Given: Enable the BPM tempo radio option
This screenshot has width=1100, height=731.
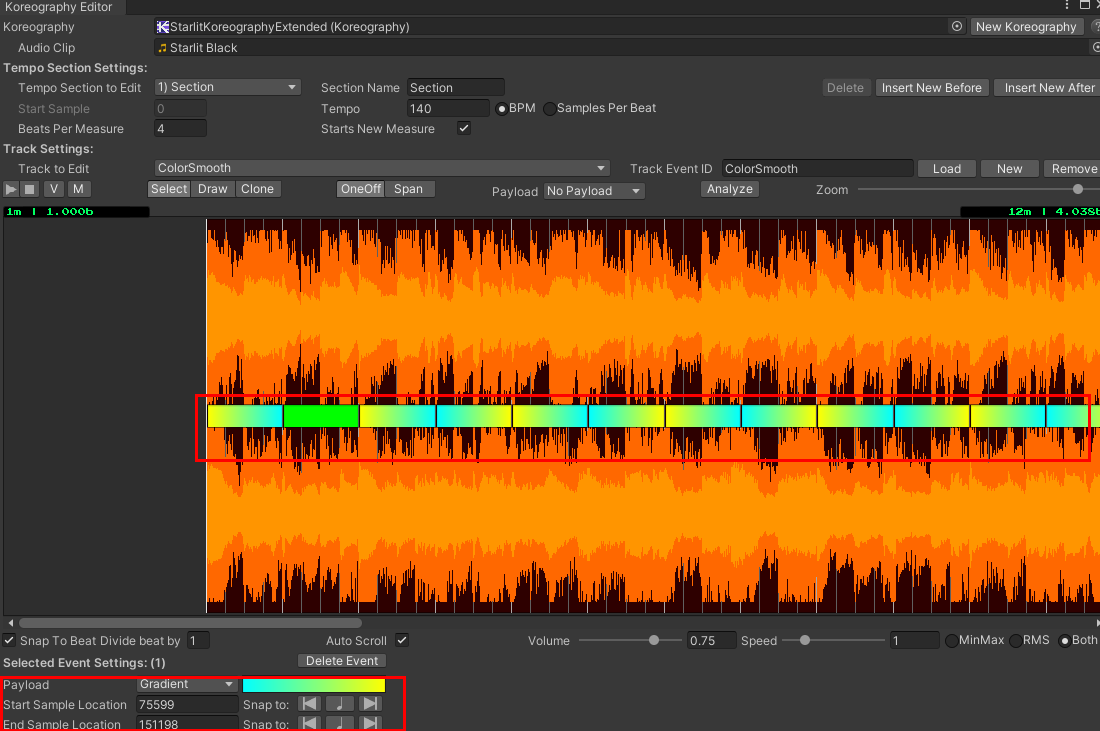Looking at the screenshot, I should pyautogui.click(x=502, y=109).
